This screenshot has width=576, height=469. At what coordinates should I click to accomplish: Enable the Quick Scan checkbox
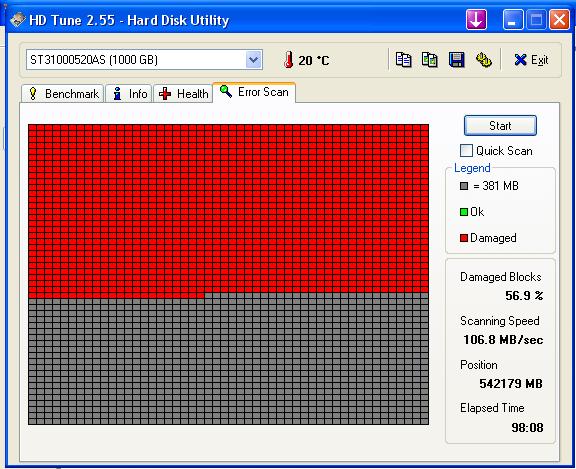point(466,151)
